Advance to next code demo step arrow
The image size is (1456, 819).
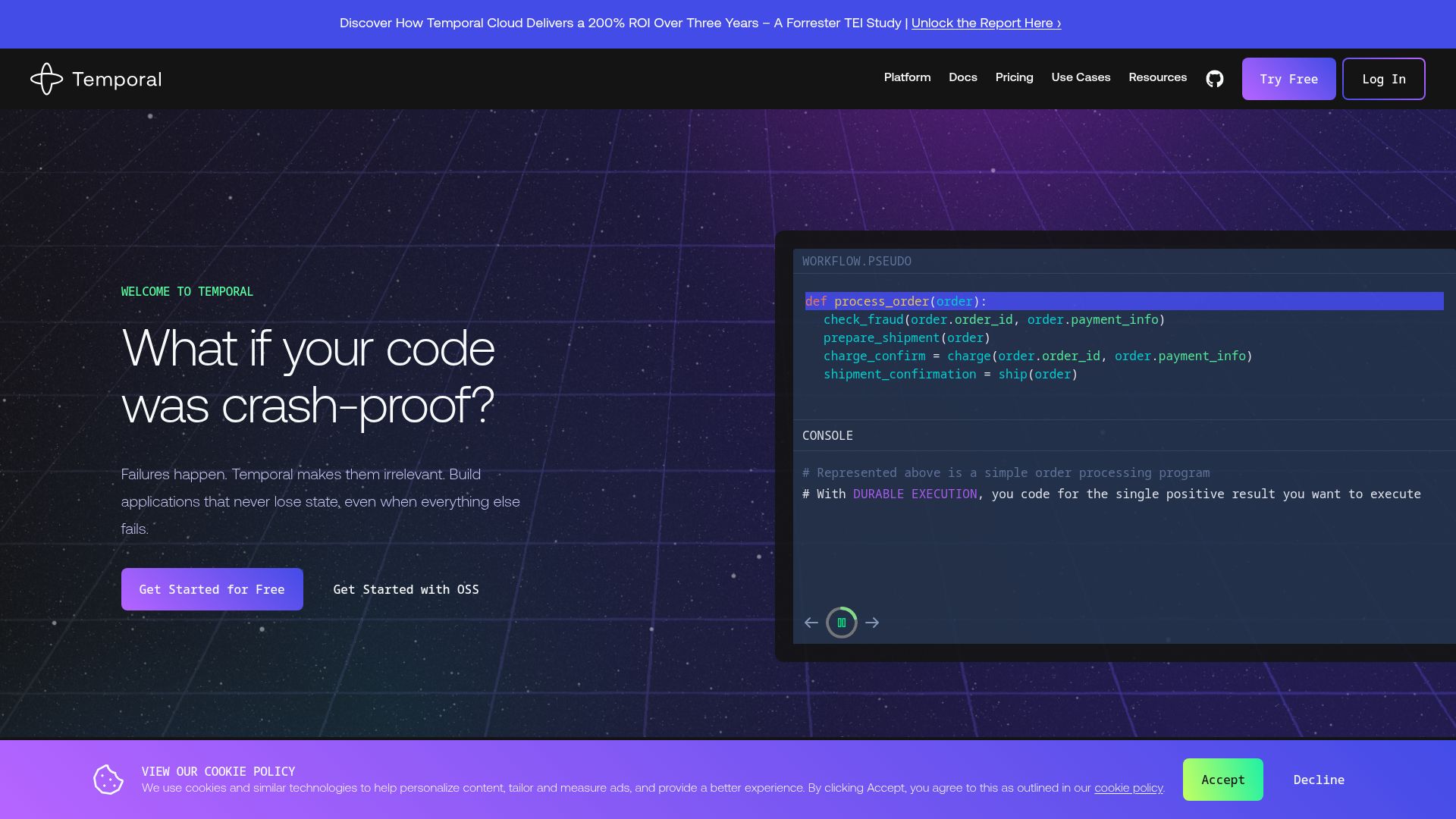point(872,623)
